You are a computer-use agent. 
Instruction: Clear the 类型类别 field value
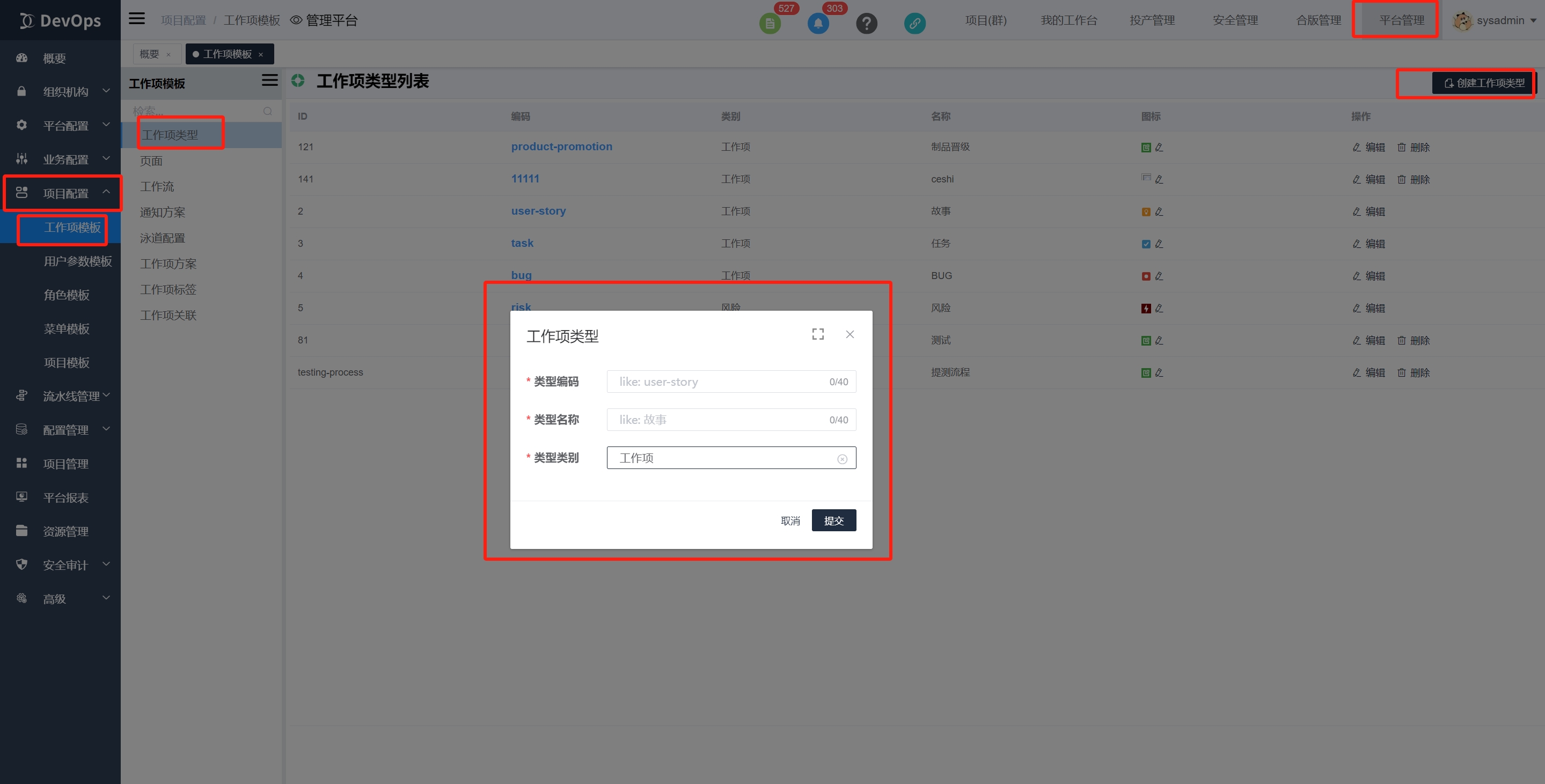[842, 458]
